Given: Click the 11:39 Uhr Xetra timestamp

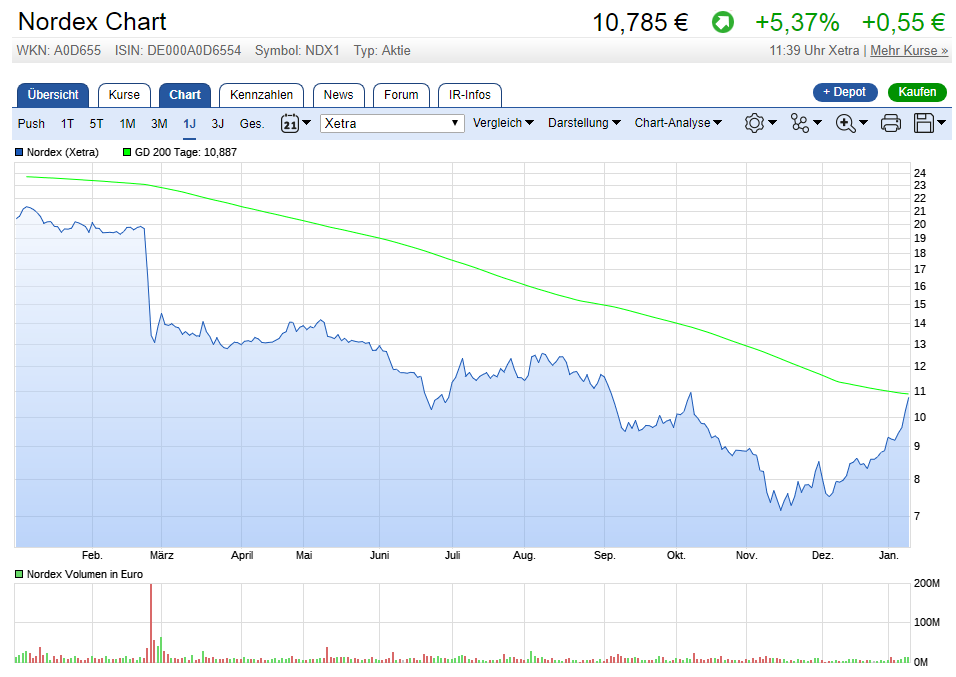Looking at the screenshot, I should [x=814, y=51].
